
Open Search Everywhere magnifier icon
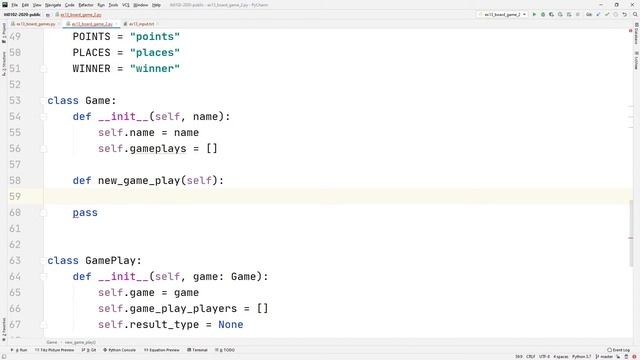tap(635, 14)
